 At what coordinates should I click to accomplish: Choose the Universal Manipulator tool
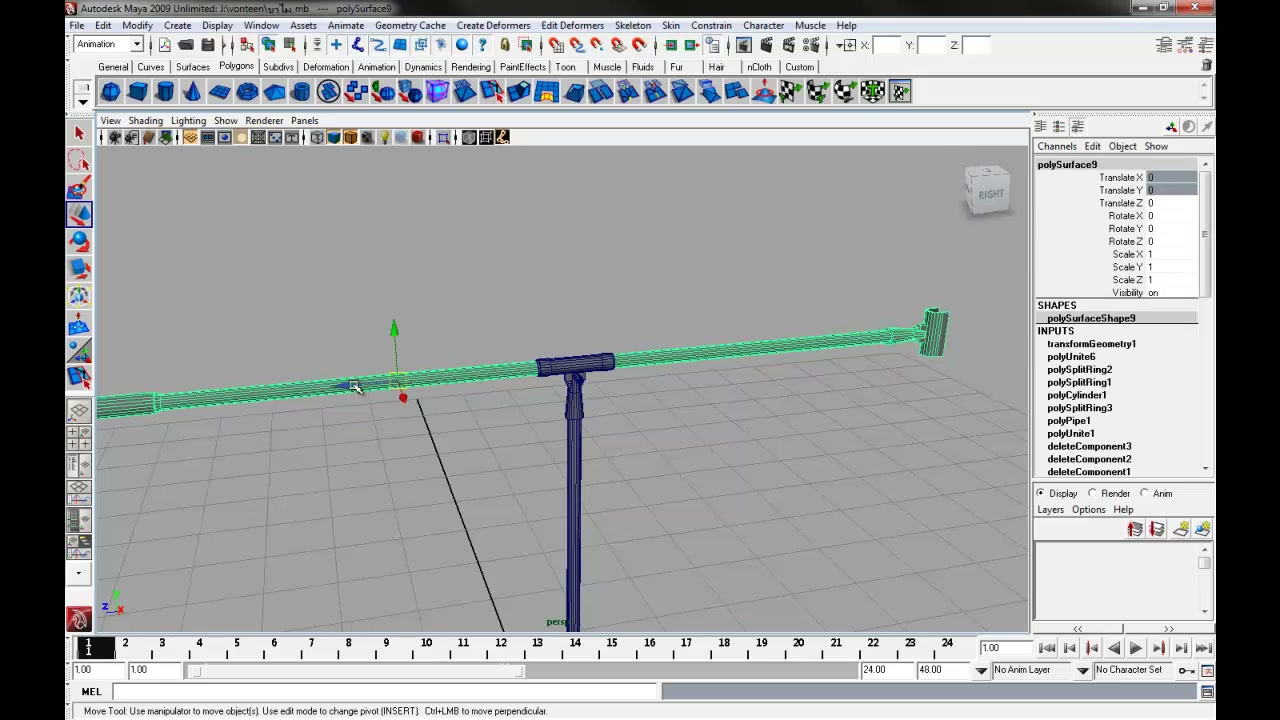[x=79, y=295]
